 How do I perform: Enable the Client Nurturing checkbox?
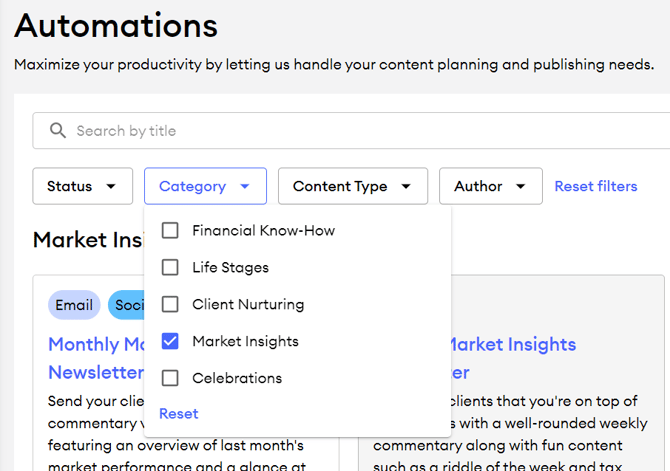point(170,304)
